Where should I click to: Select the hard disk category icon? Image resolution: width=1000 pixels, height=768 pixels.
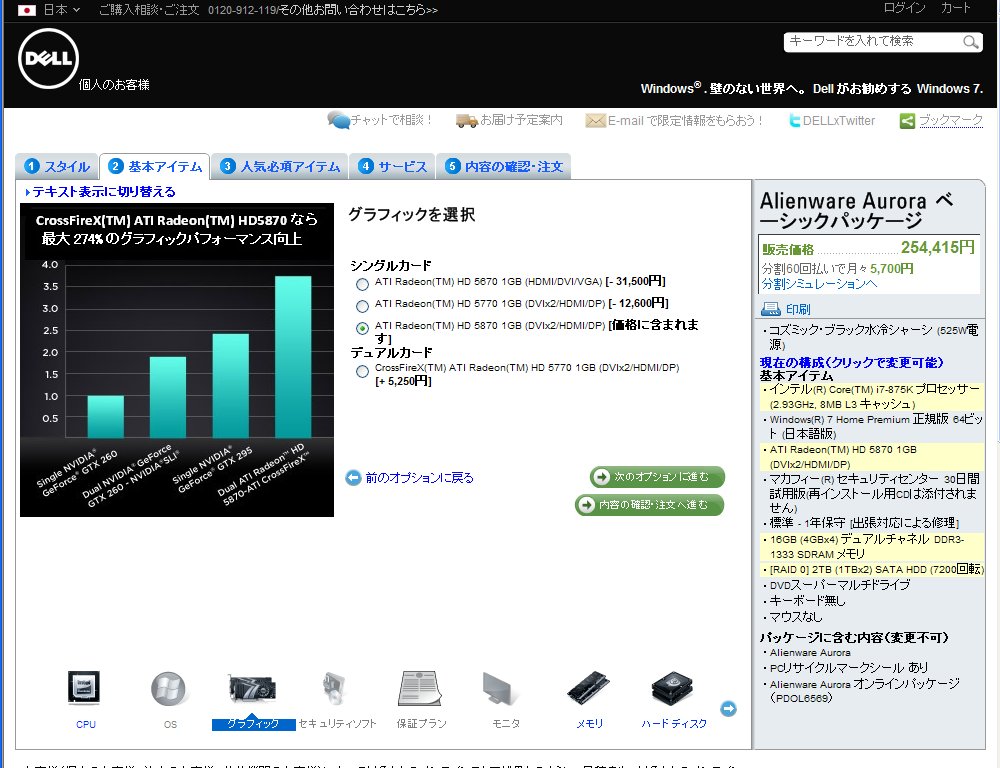(x=673, y=688)
